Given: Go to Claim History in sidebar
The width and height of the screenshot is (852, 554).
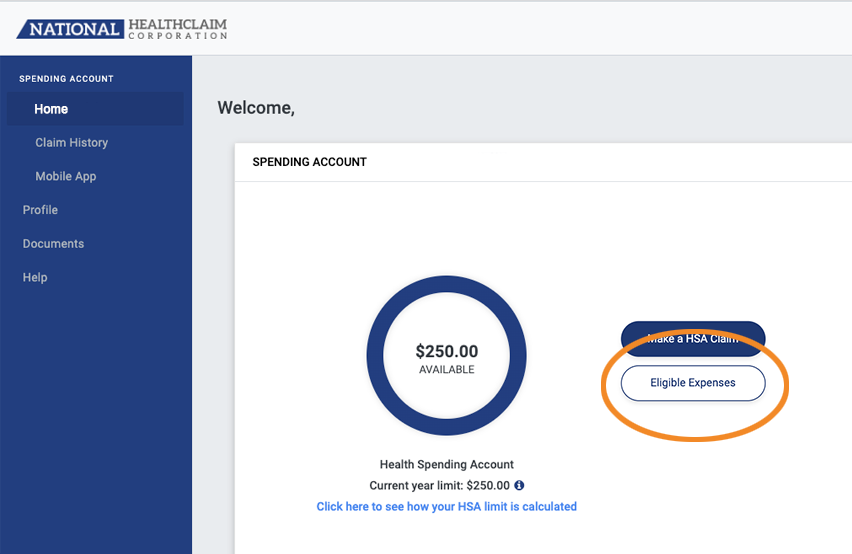Looking at the screenshot, I should (x=72, y=142).
